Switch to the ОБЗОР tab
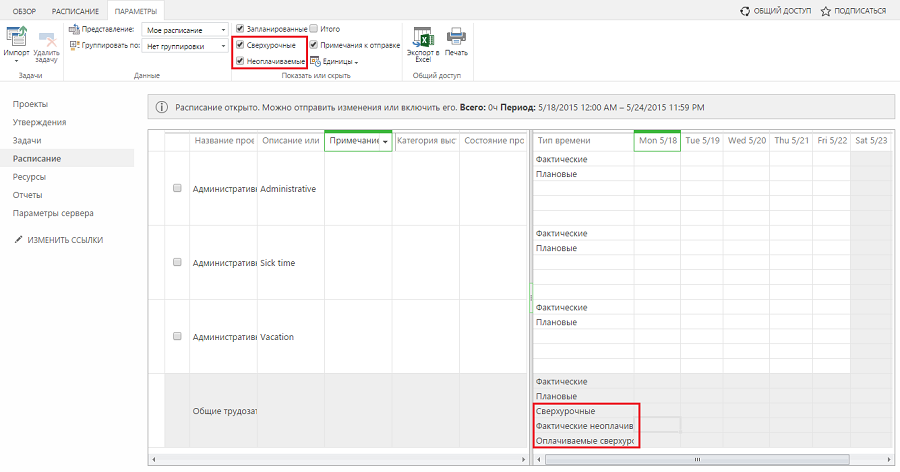Image resolution: width=900 pixels, height=472 pixels. click(x=24, y=11)
